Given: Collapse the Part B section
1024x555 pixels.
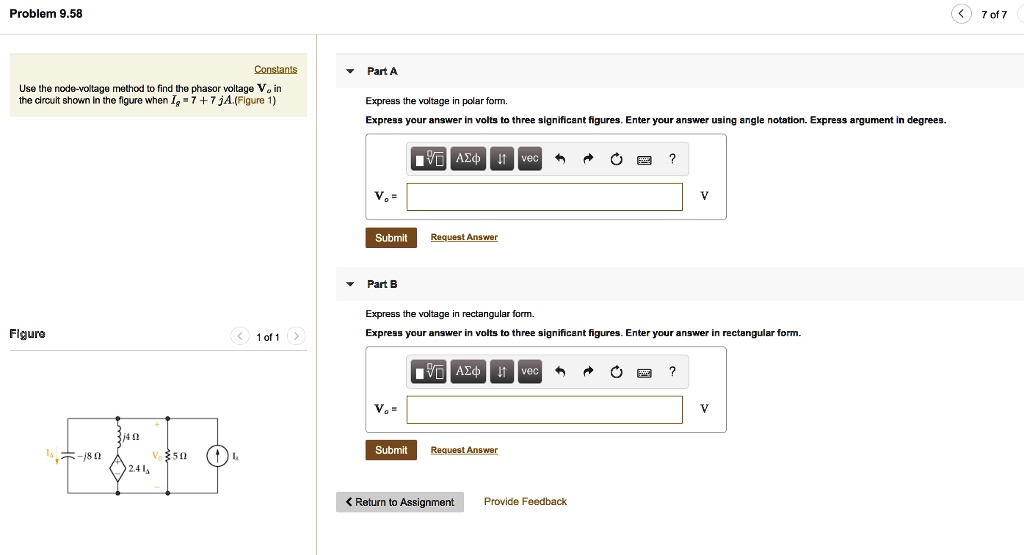Looking at the screenshot, I should pos(350,284).
